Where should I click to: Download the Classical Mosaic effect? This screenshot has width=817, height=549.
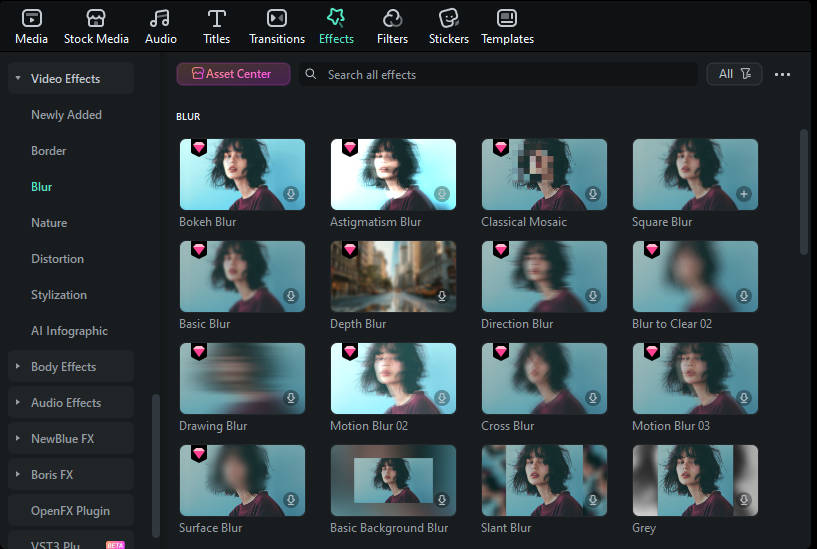pos(593,194)
